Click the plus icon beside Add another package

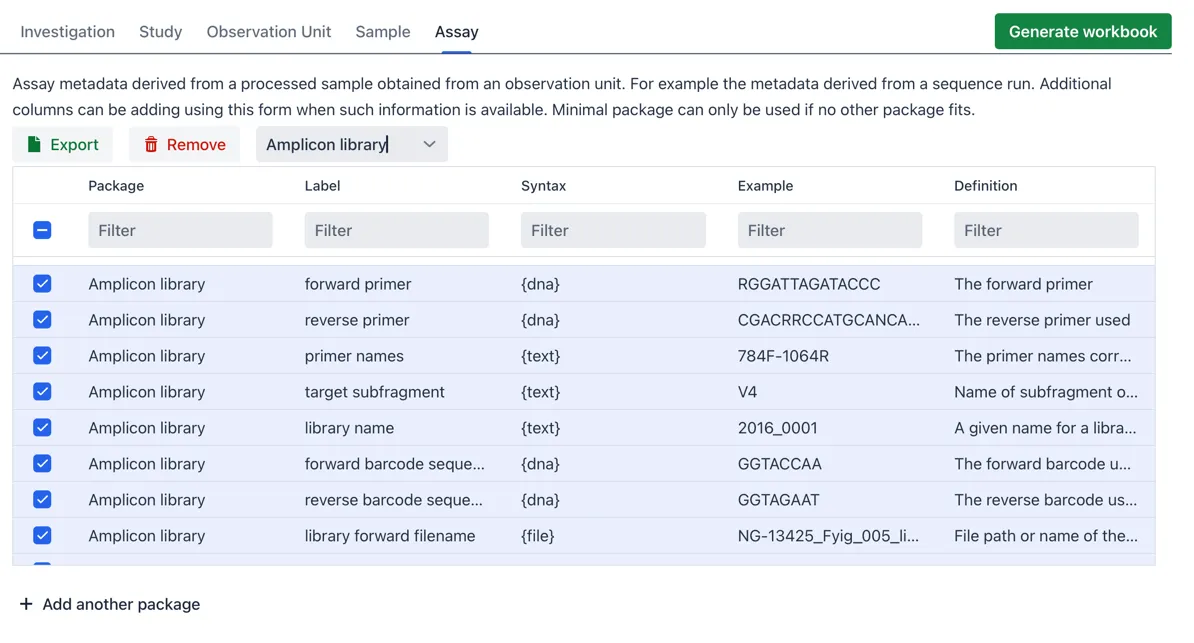(x=26, y=604)
